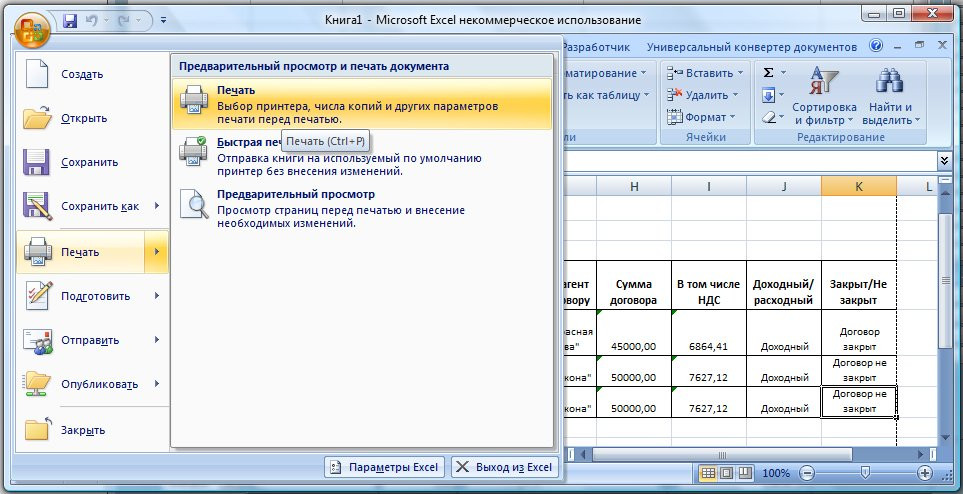Viewport: 963px width, 494px height.
Task: Open the Универсальный конвертер документов tab
Action: pos(752,47)
